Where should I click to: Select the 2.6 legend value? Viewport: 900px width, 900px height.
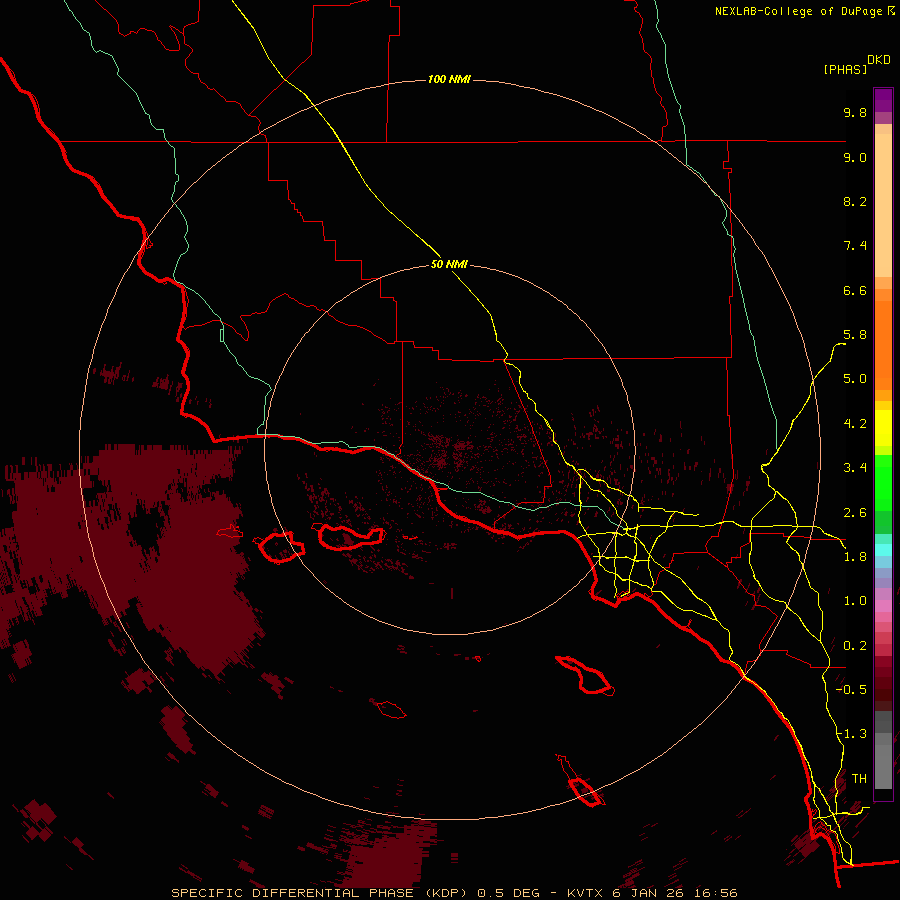[x=855, y=513]
